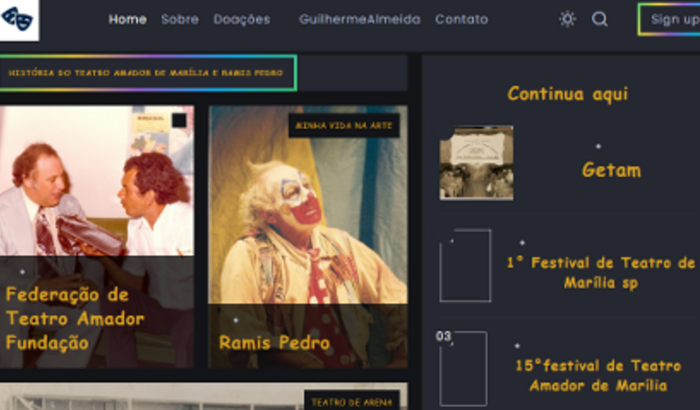Open the Getam post link
Image resolution: width=700 pixels, height=410 pixels.
tap(611, 170)
